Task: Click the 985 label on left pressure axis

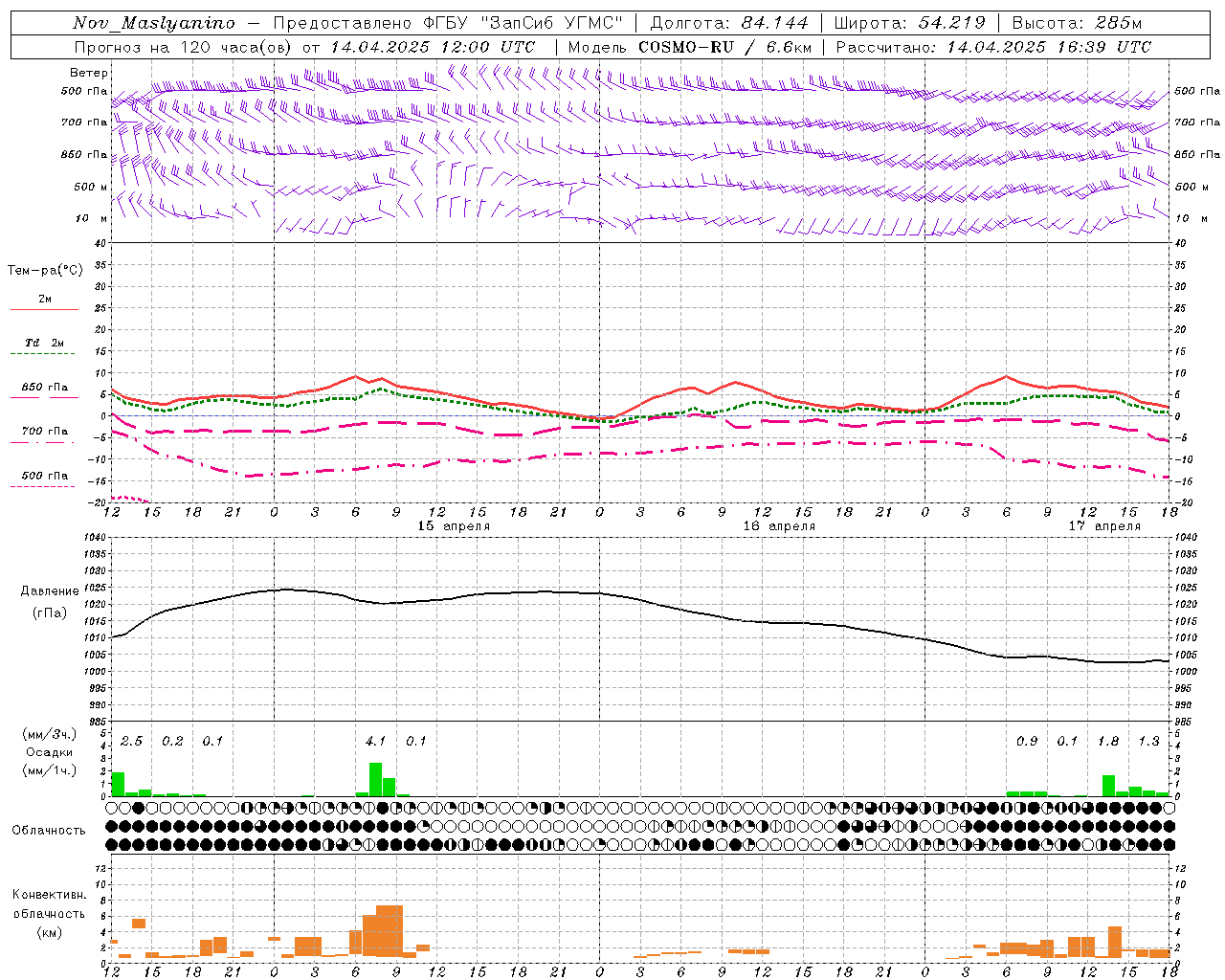Action: click(x=99, y=722)
